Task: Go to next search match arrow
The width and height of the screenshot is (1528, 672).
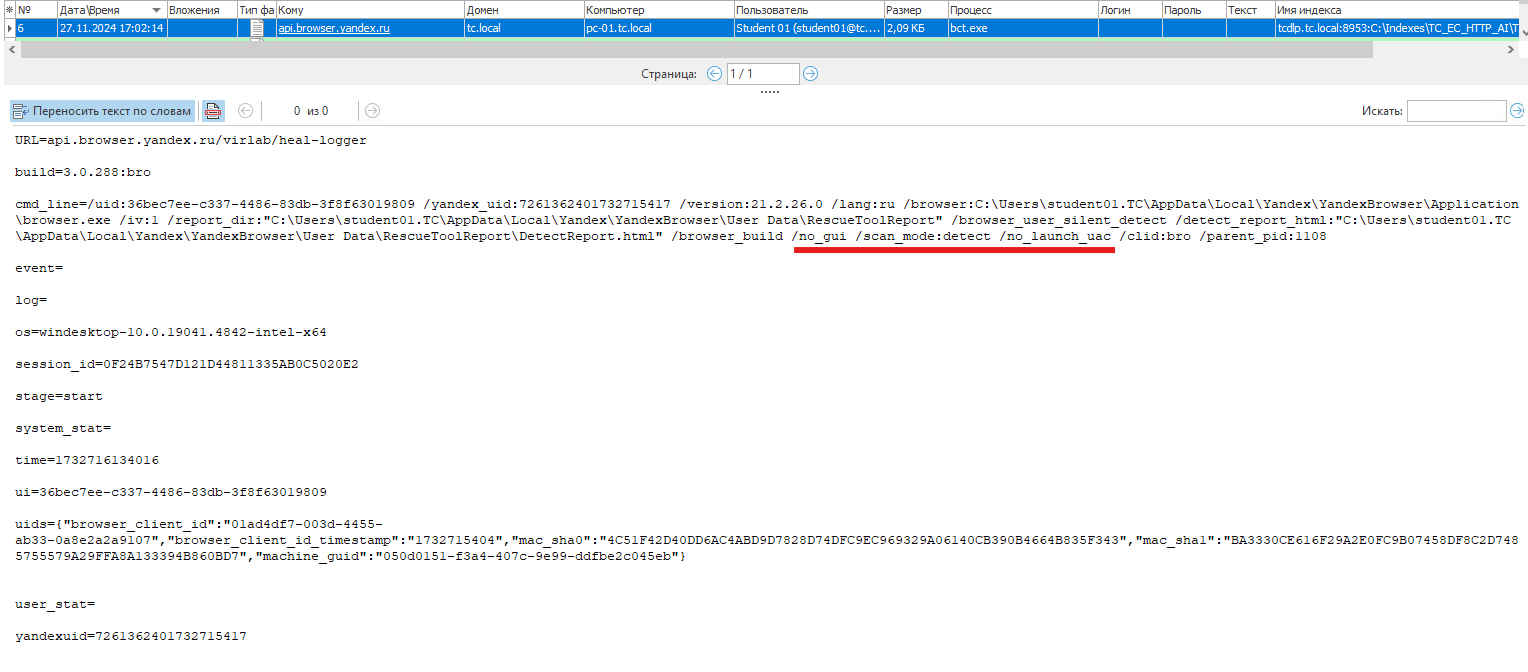Action: click(x=372, y=111)
